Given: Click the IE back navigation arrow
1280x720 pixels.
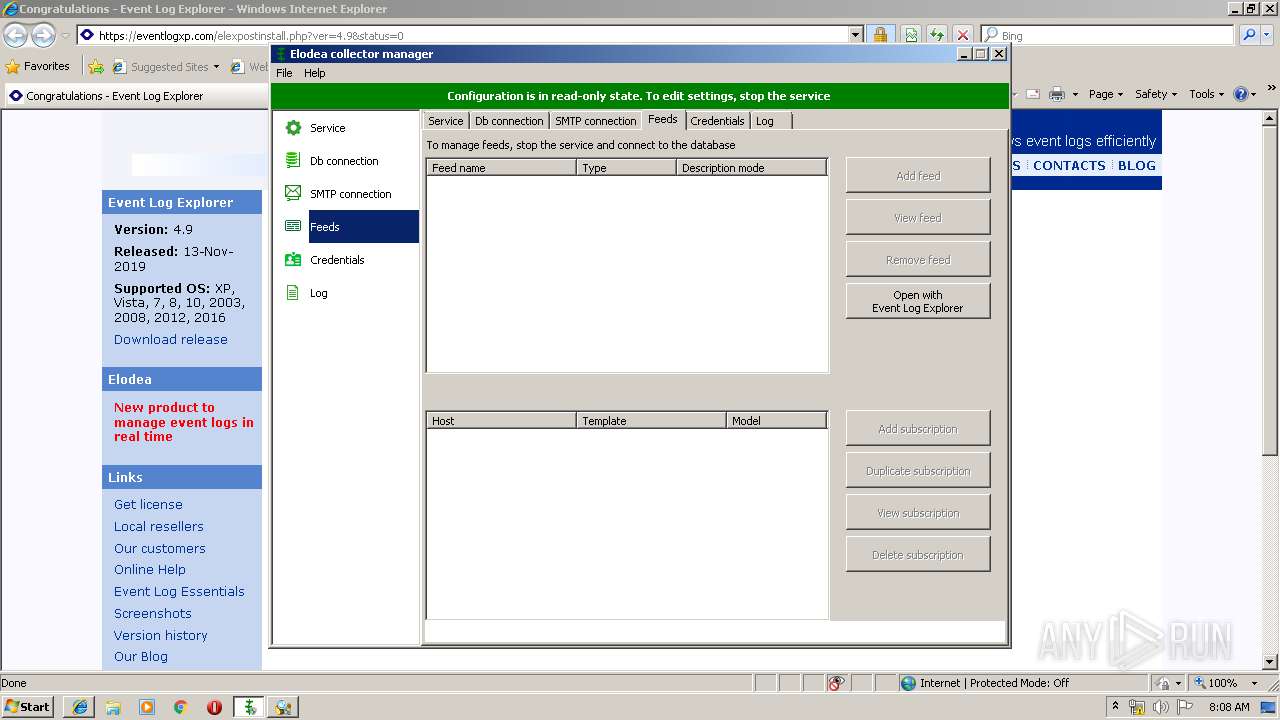Looking at the screenshot, I should coord(16,35).
